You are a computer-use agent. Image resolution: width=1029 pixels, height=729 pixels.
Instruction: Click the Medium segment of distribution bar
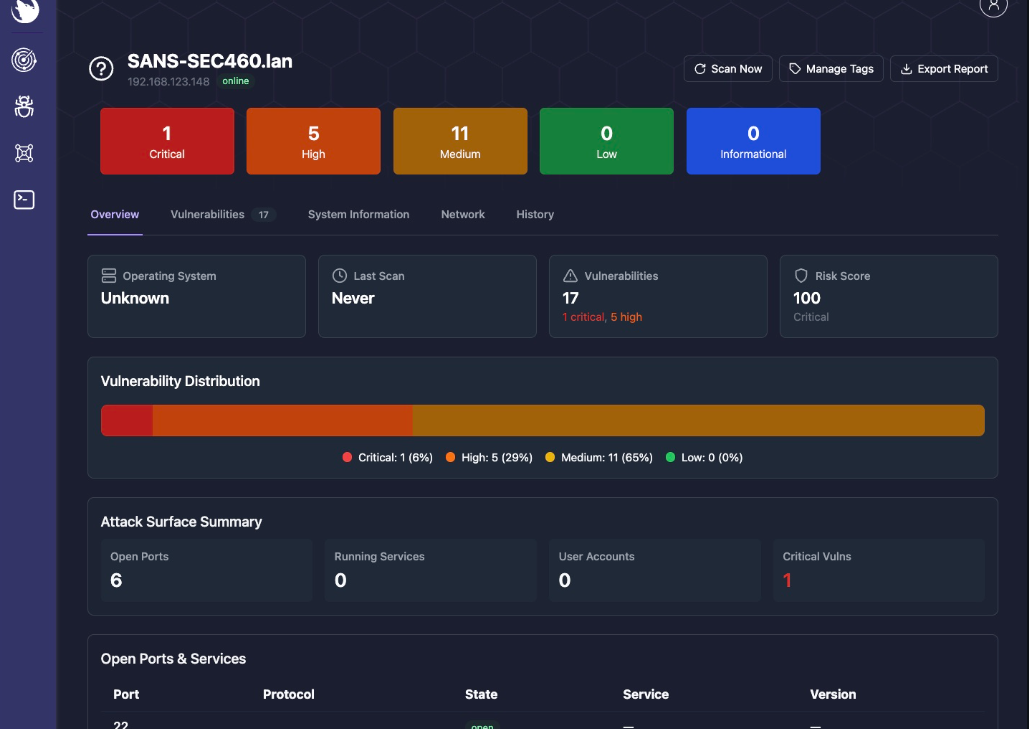[x=698, y=421]
